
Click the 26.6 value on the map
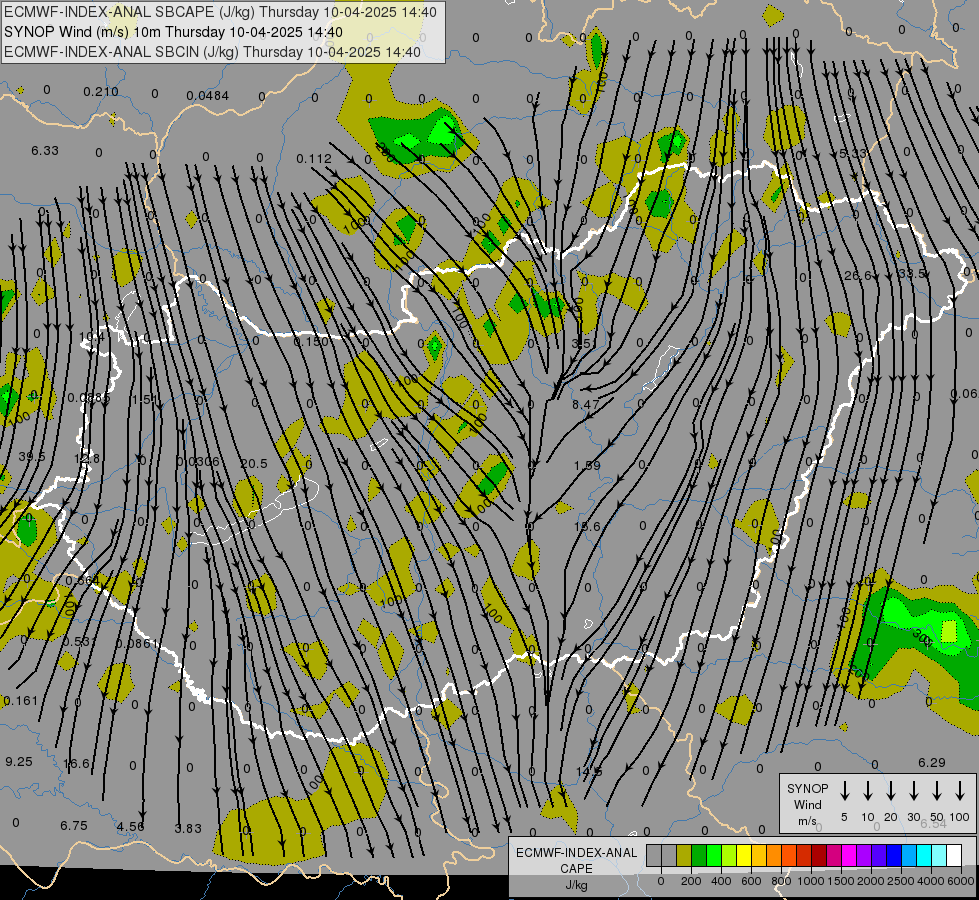click(858, 275)
